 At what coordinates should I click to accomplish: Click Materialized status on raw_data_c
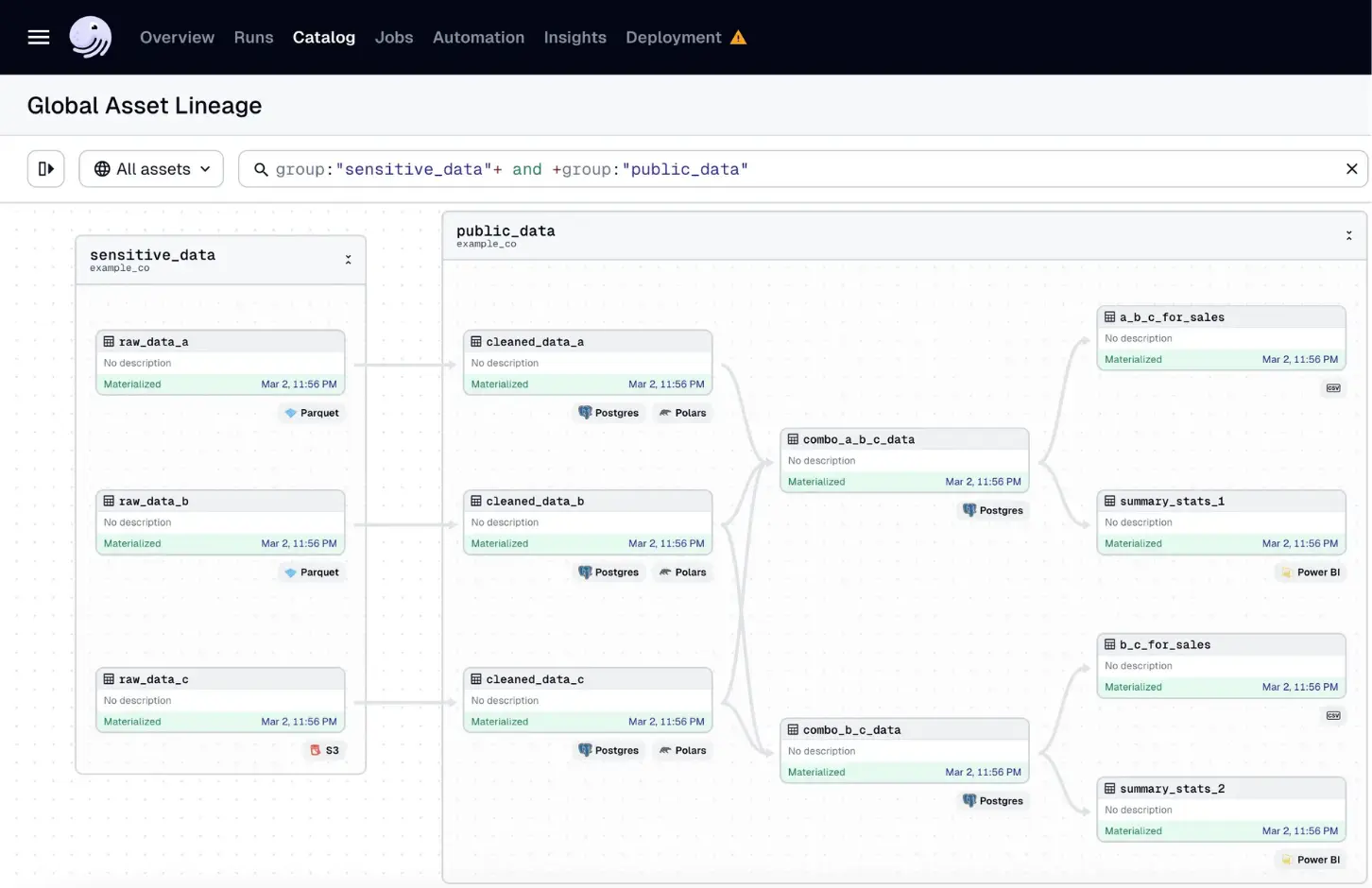point(132,722)
